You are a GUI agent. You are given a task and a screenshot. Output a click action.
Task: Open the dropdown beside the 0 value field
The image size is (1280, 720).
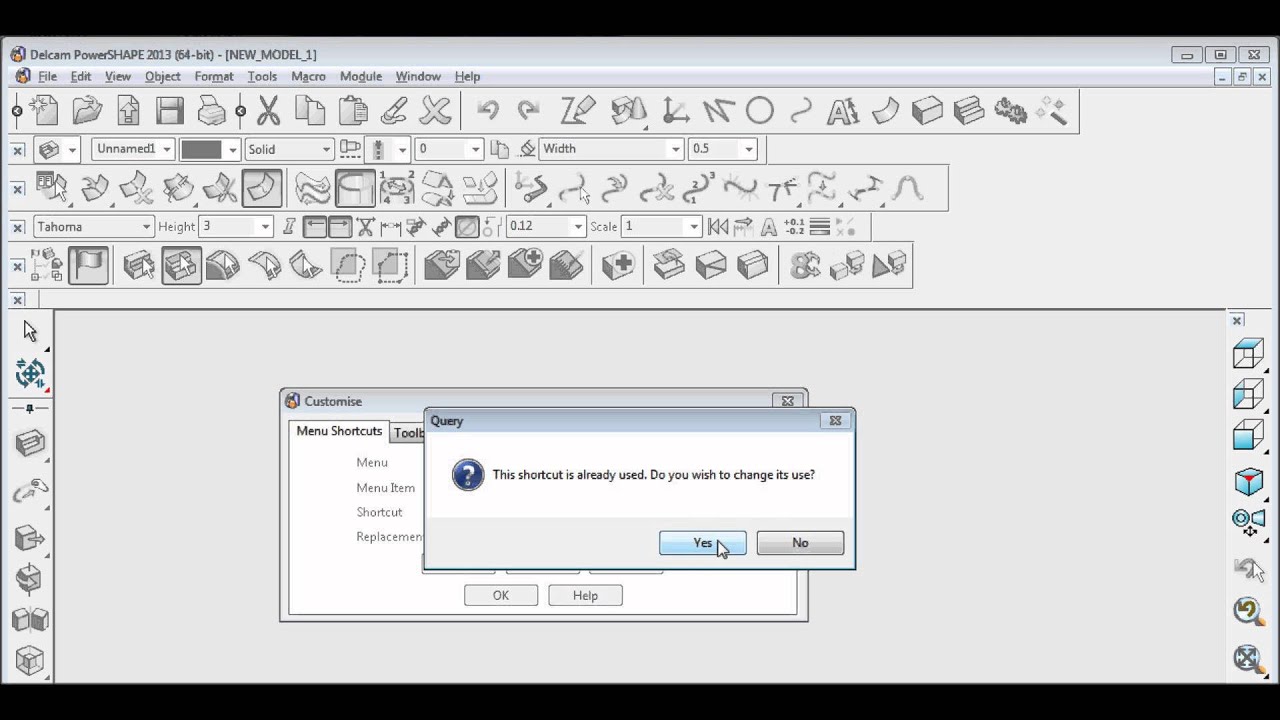pos(475,149)
